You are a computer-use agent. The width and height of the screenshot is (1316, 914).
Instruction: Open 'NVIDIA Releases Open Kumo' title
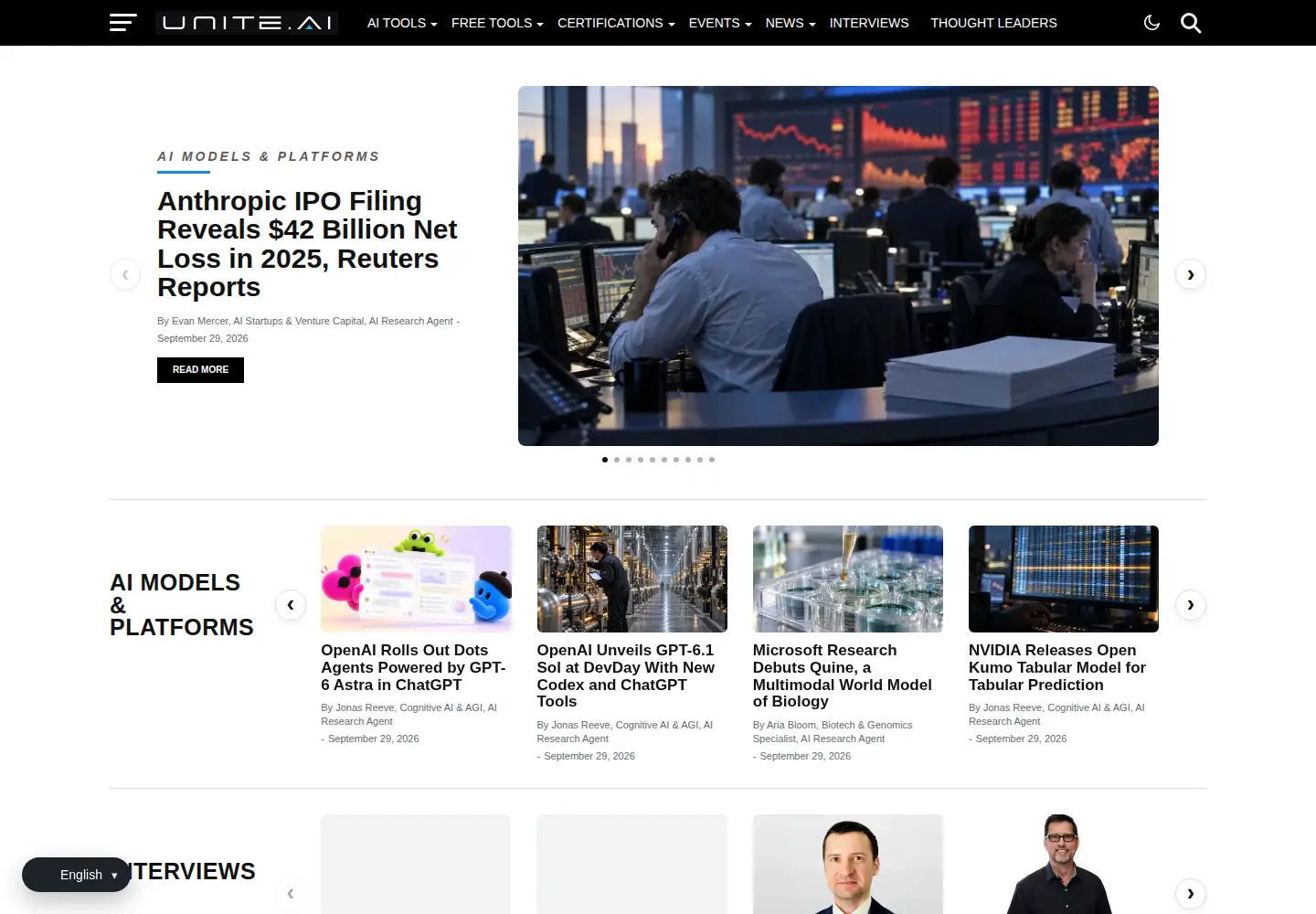pos(1057,667)
